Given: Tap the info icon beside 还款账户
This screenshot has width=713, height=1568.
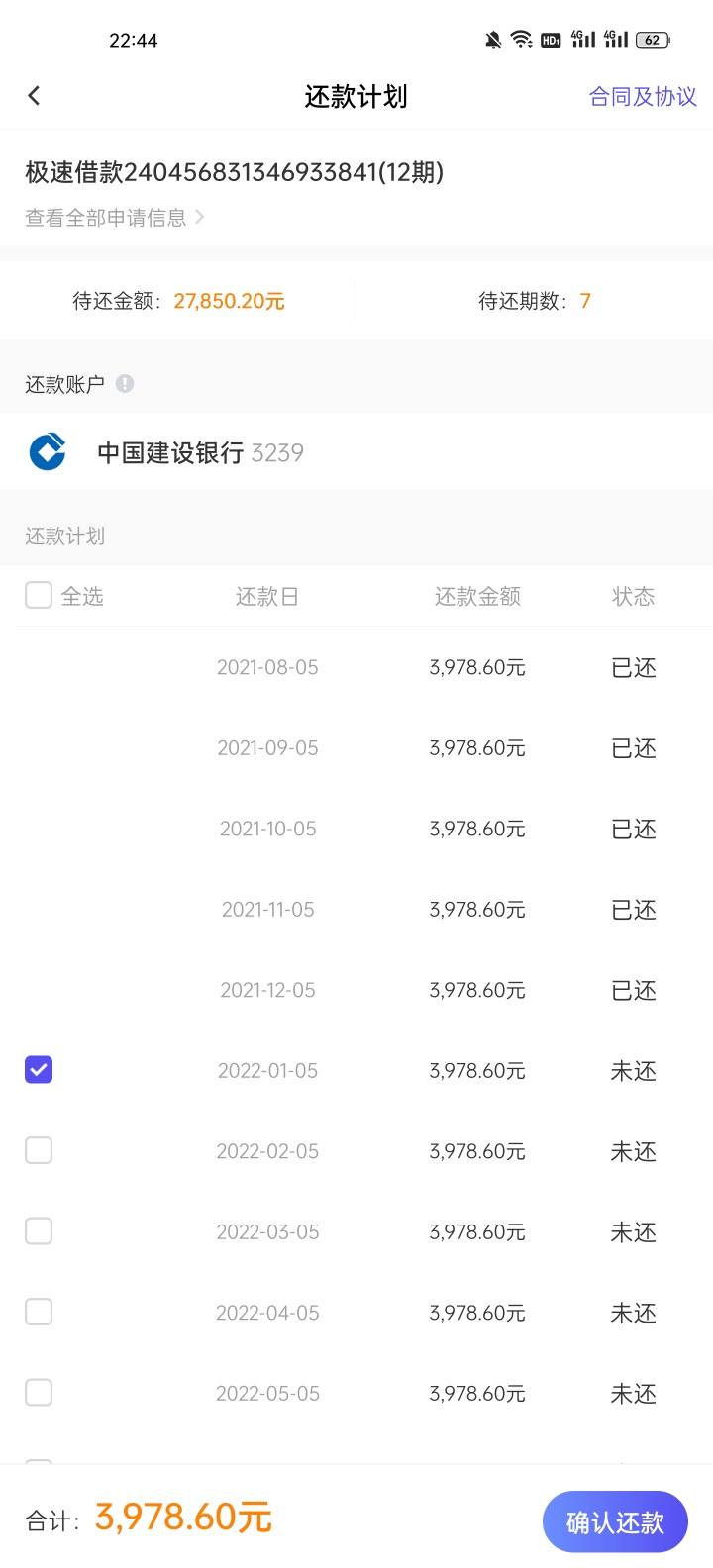Looking at the screenshot, I should click(x=125, y=384).
